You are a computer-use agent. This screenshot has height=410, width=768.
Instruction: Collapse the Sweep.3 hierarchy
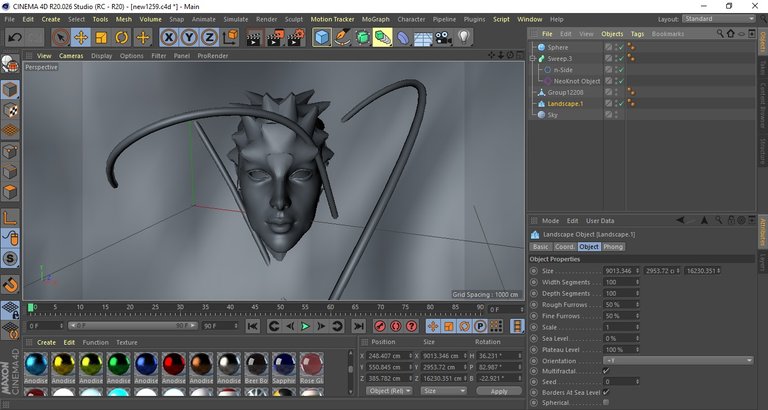(x=533, y=58)
